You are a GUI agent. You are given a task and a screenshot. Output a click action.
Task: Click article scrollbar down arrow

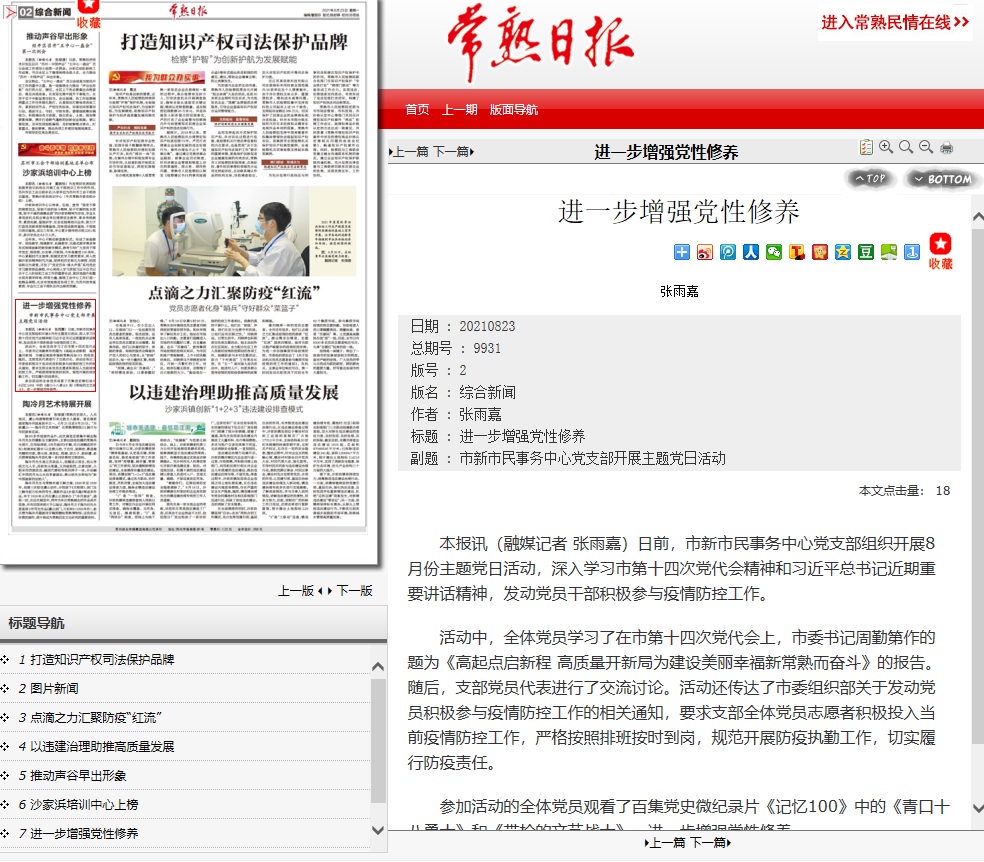(978, 809)
